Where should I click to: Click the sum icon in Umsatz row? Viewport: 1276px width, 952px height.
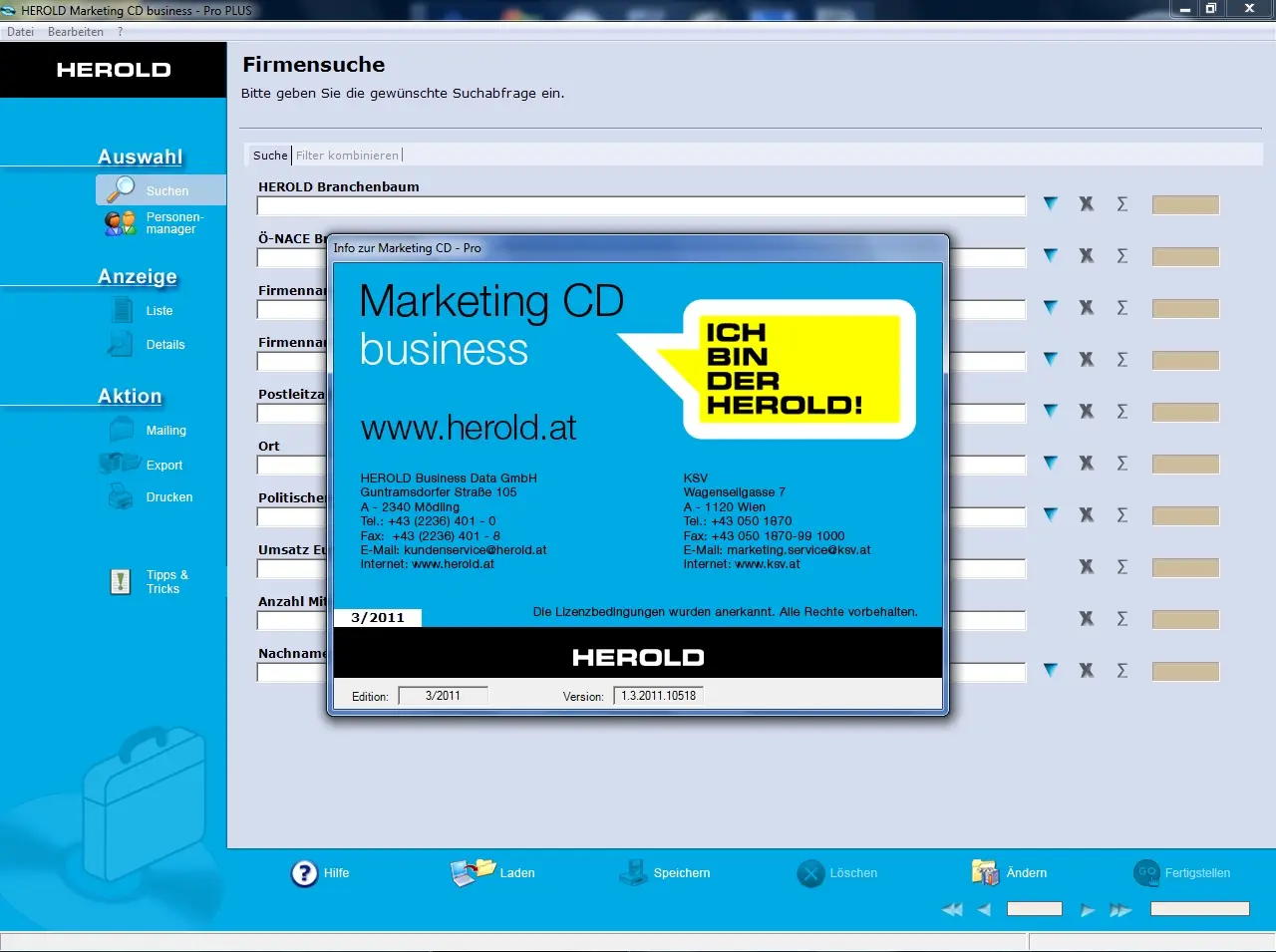[x=1122, y=566]
